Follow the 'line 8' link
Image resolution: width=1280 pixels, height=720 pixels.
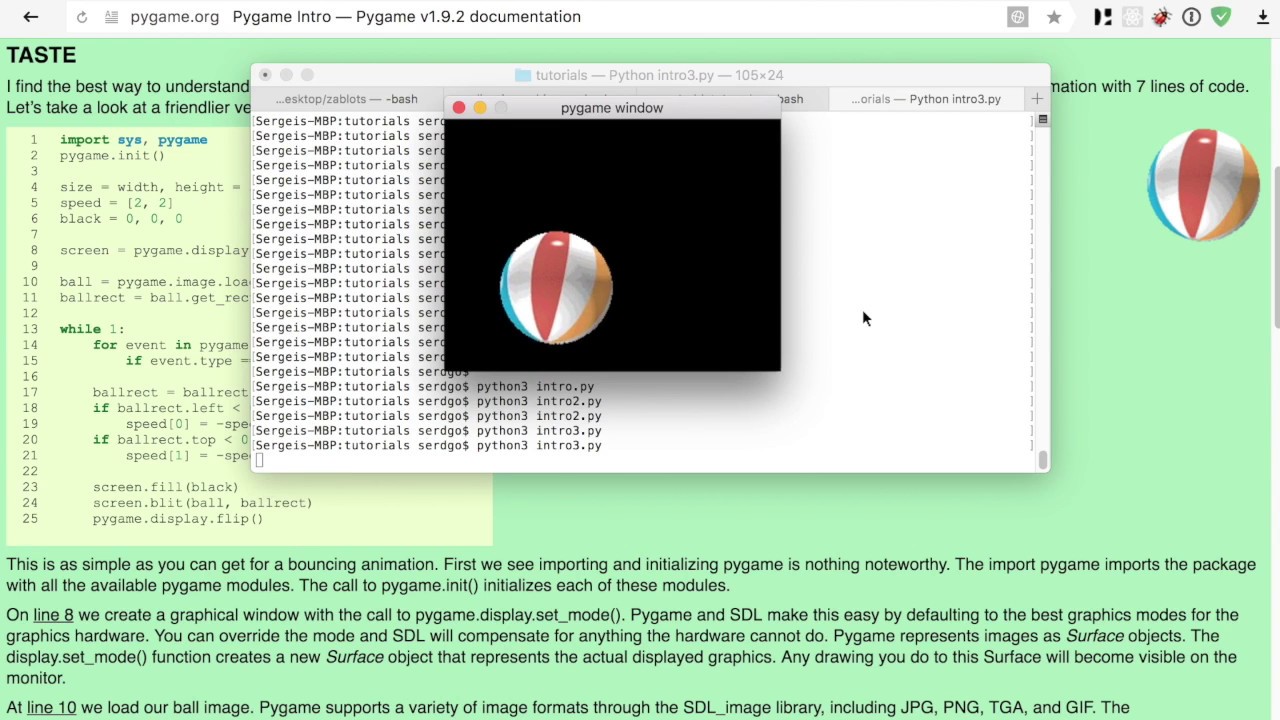[53, 615]
